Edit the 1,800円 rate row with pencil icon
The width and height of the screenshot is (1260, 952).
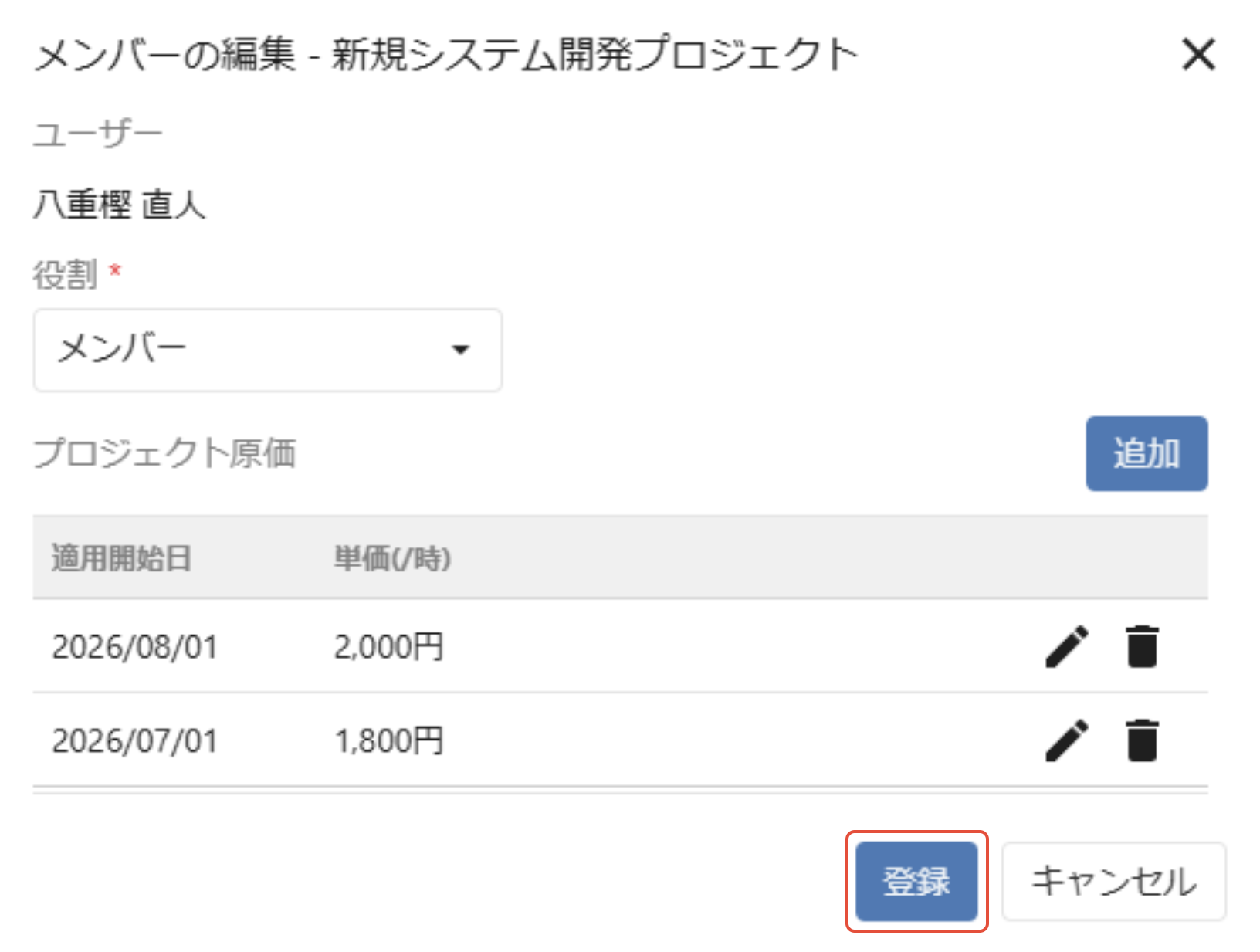pyautogui.click(x=1067, y=740)
